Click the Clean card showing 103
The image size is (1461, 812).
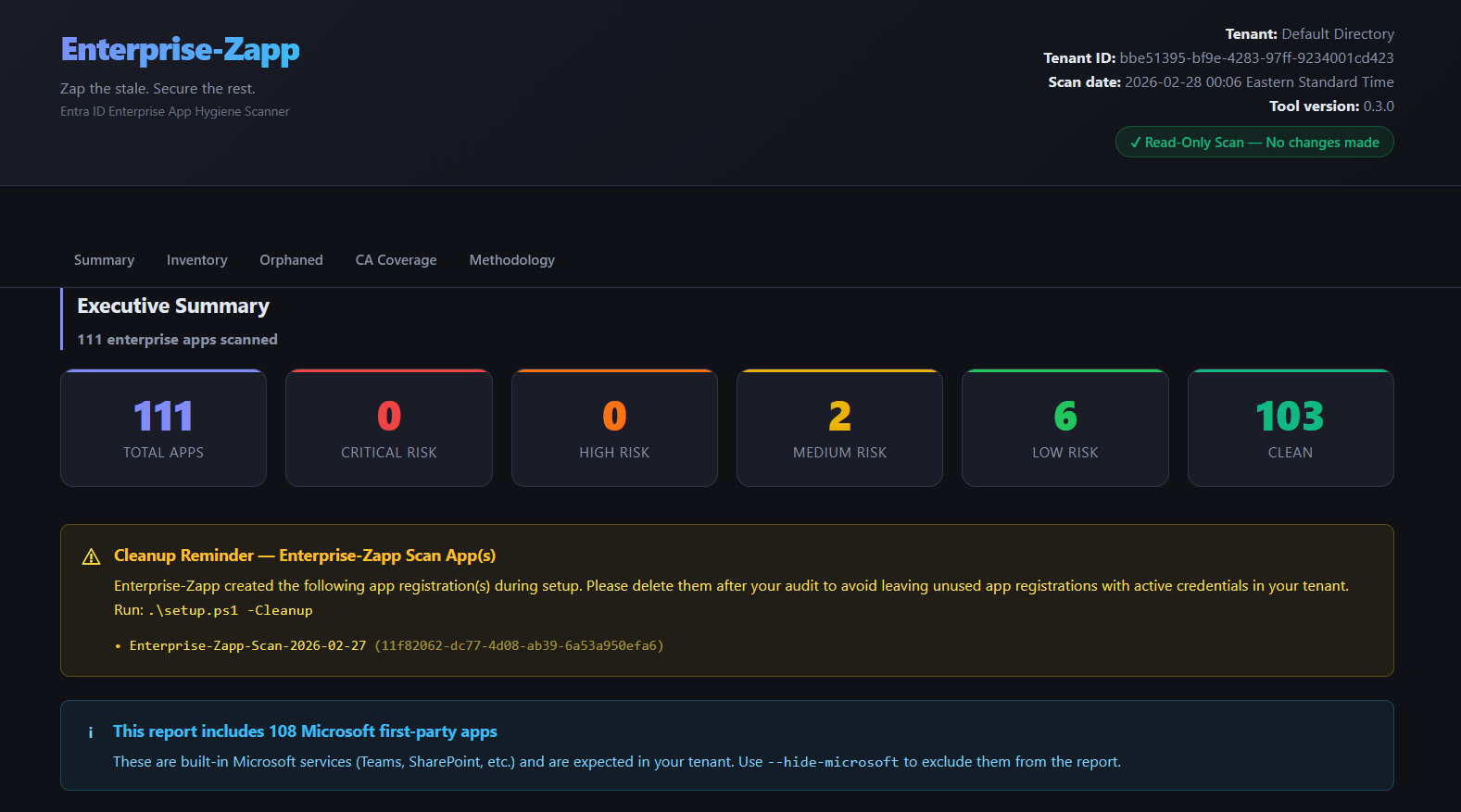coord(1291,428)
